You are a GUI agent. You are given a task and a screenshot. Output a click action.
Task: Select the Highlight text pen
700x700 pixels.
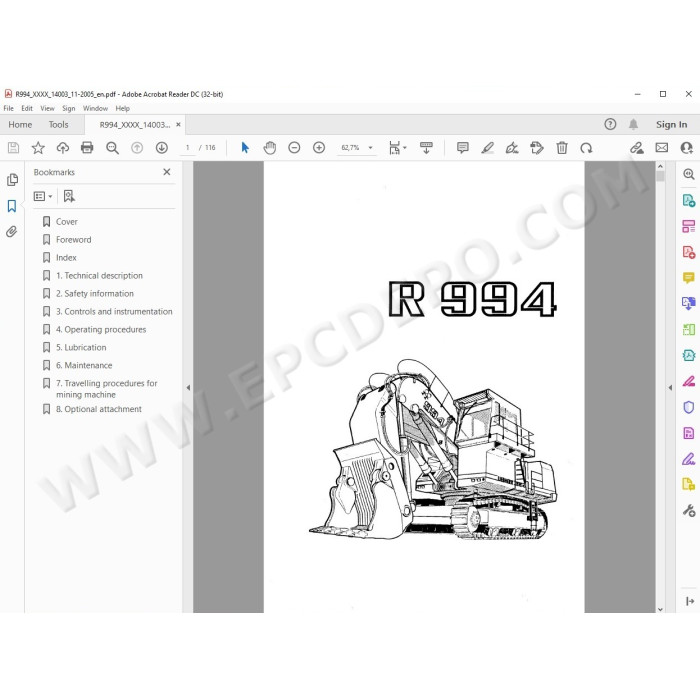point(488,148)
